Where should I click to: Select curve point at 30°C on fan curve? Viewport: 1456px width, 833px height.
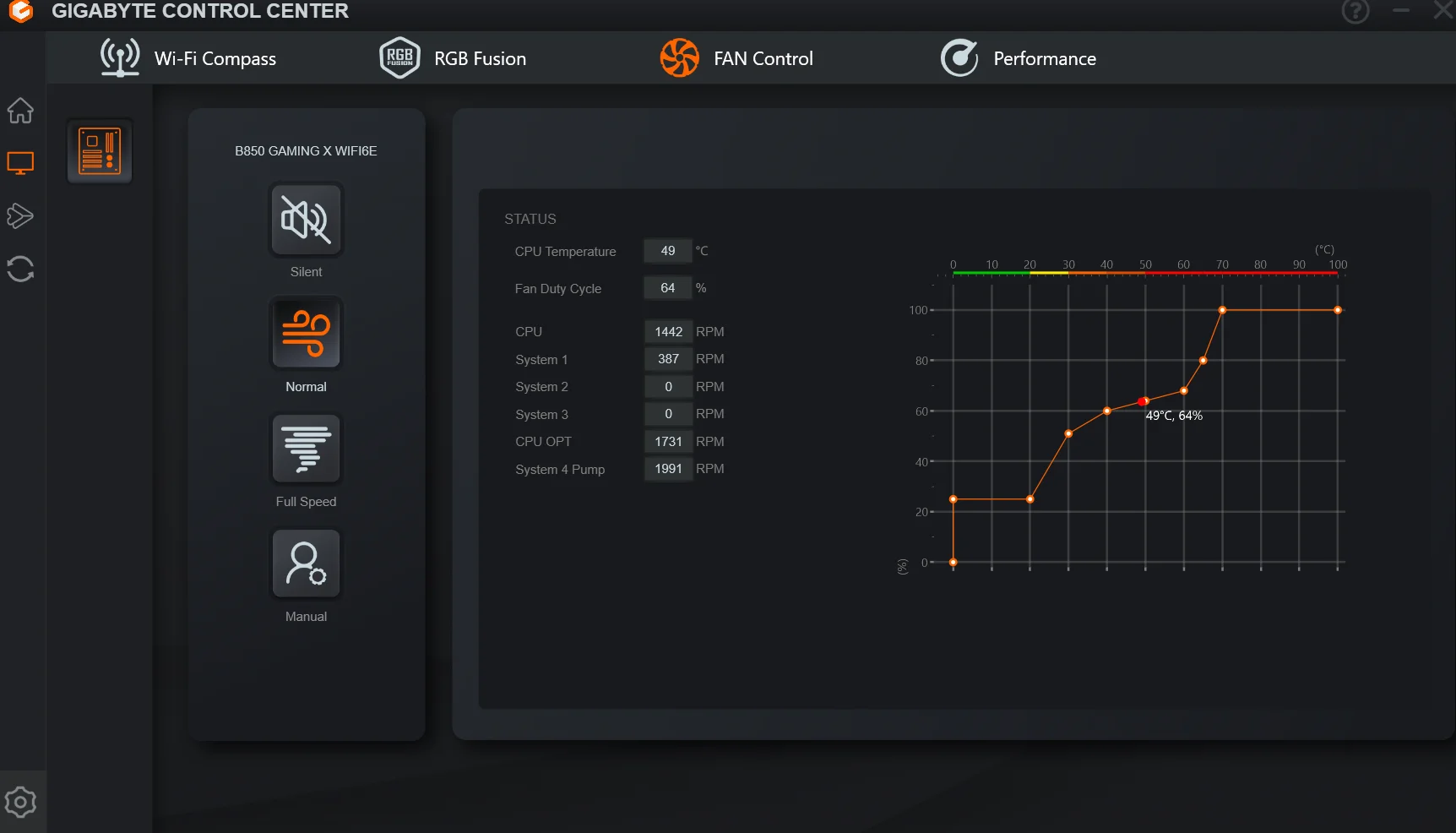coord(1068,434)
